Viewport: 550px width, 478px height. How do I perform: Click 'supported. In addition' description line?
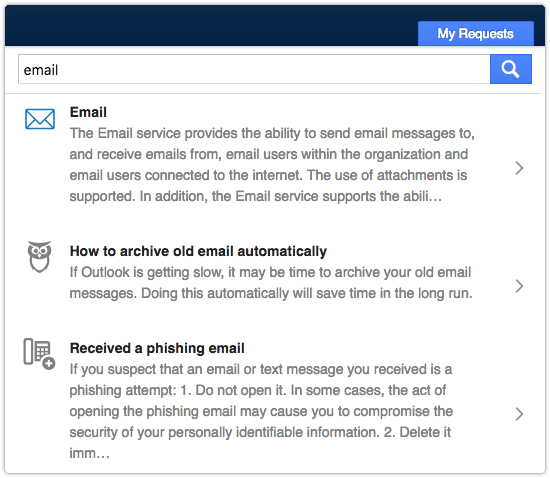click(x=255, y=196)
